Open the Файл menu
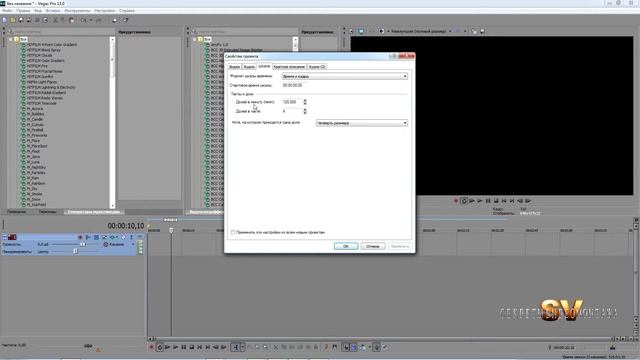 [x=7, y=11]
